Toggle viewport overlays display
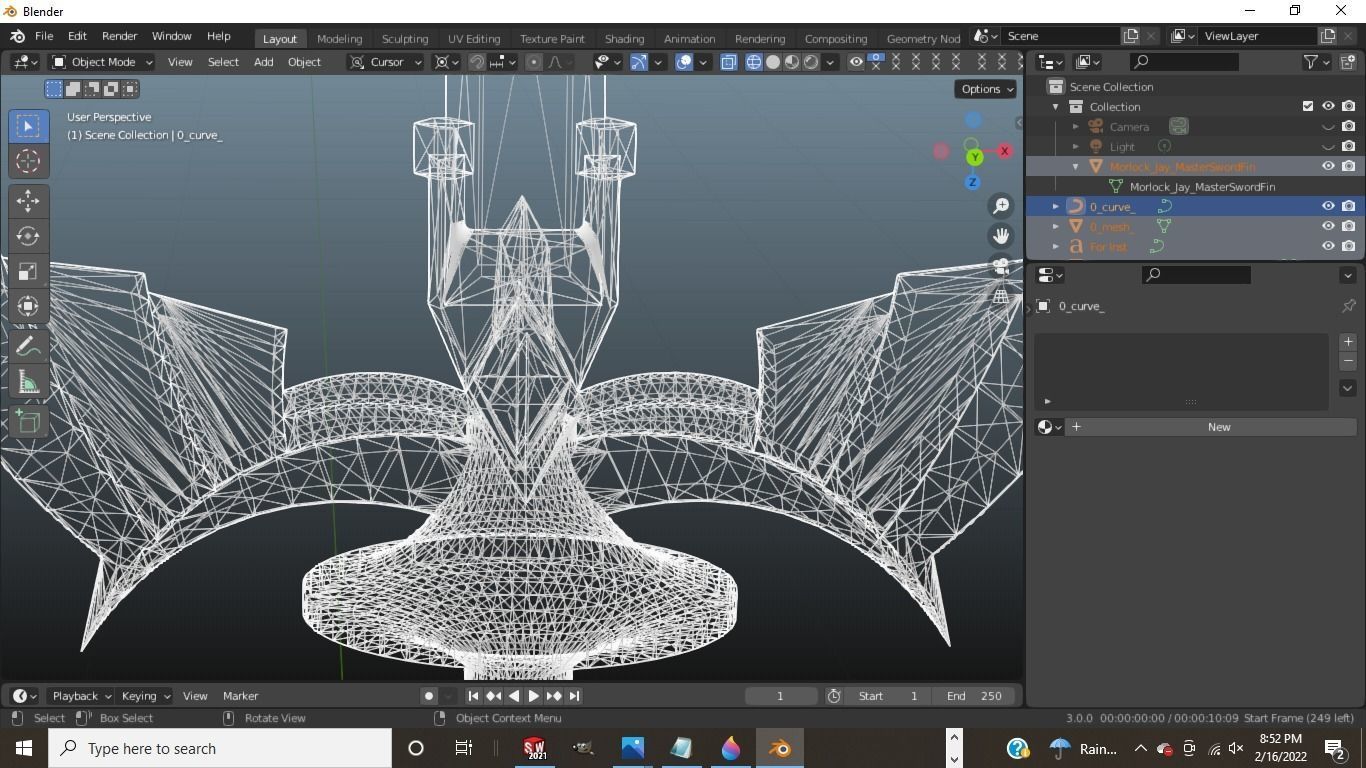Viewport: 1366px width, 768px height. pyautogui.click(x=684, y=62)
